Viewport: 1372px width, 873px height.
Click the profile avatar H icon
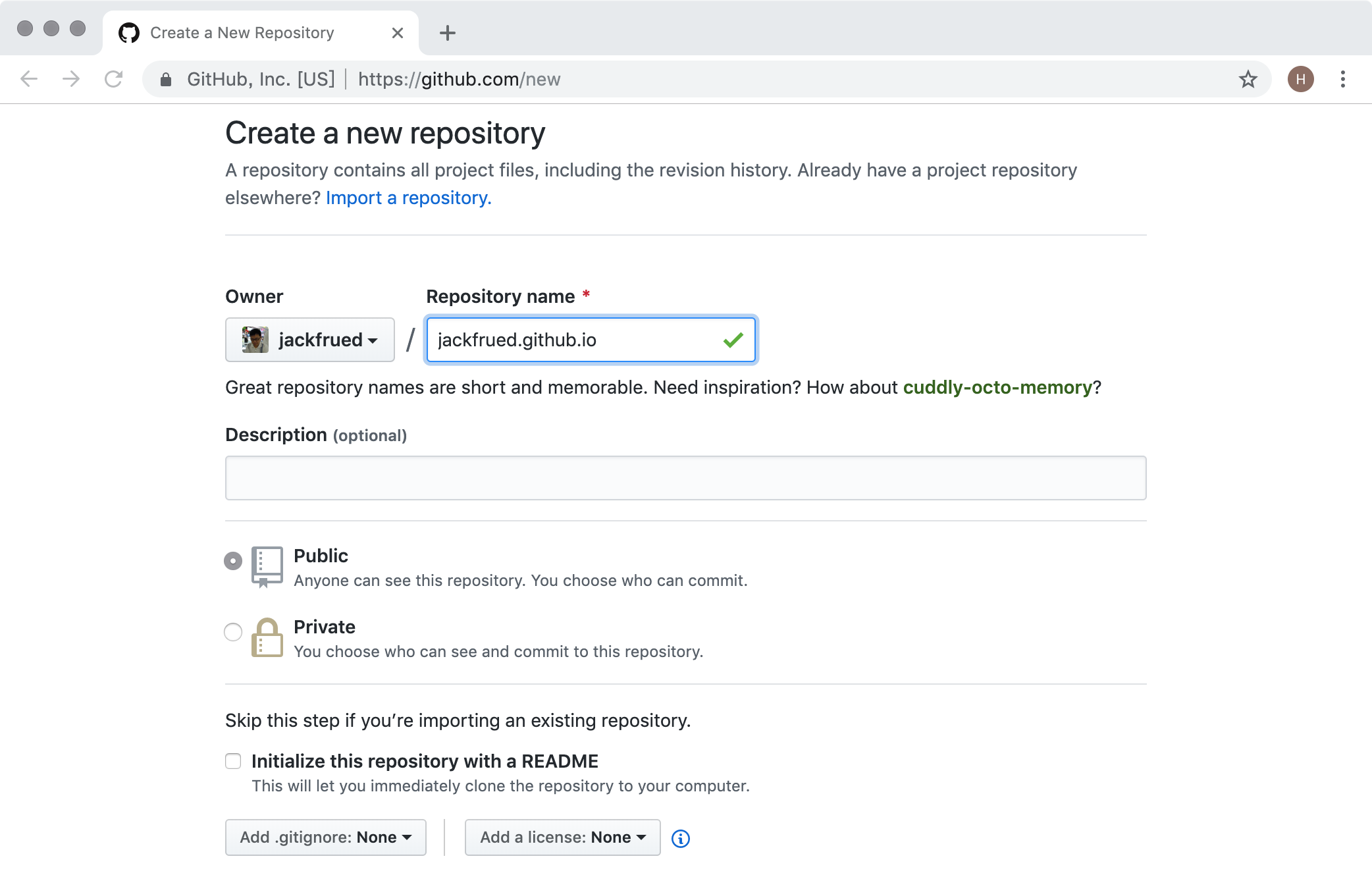point(1300,80)
